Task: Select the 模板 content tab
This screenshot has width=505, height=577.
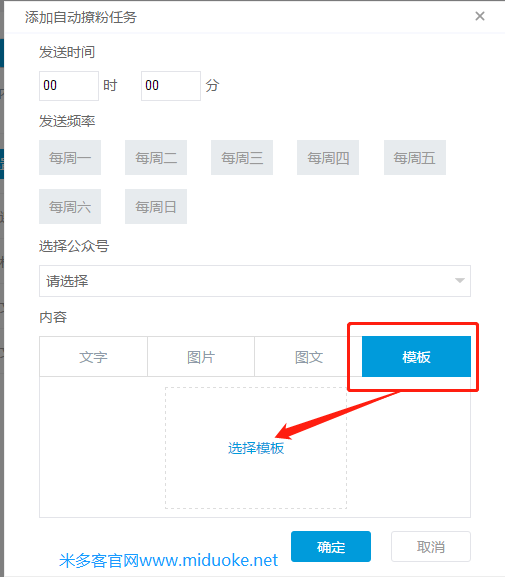Action: coord(416,357)
